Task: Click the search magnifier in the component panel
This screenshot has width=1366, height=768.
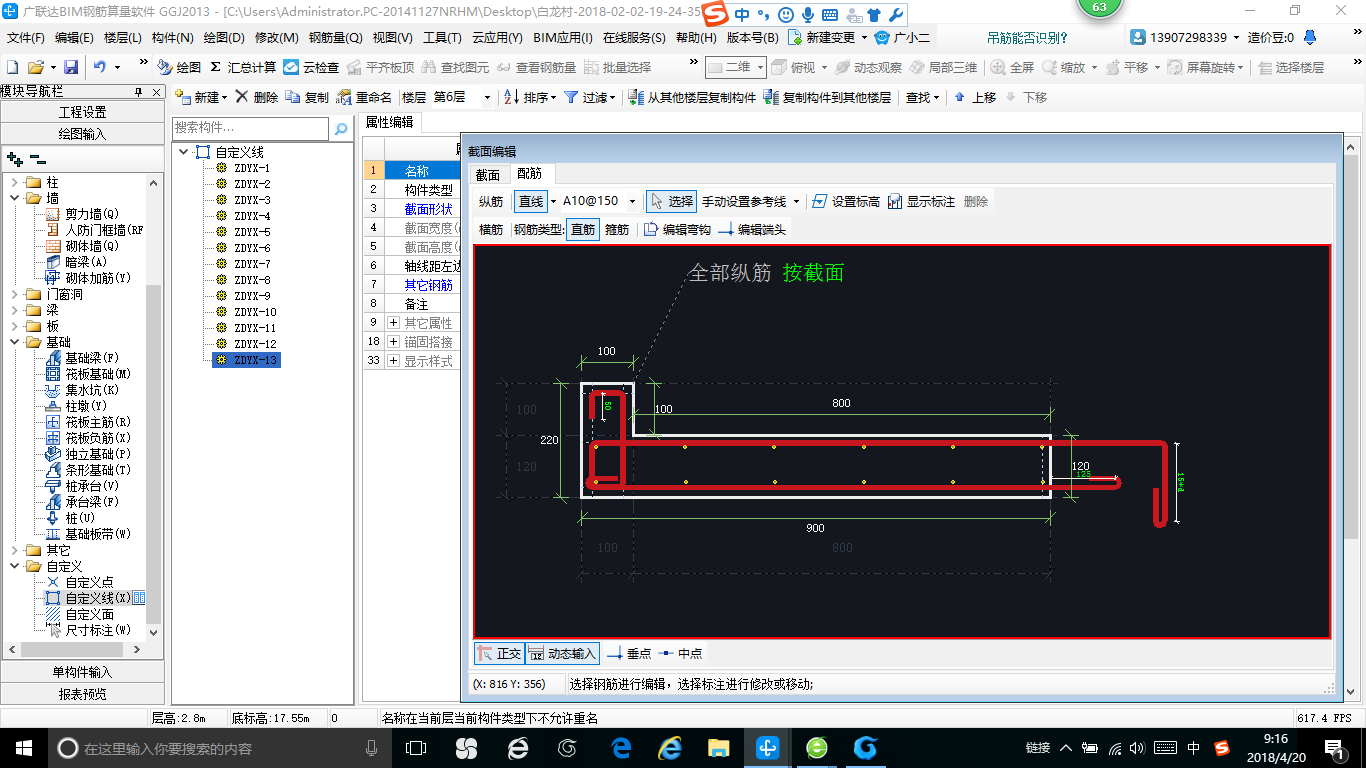Action: (341, 128)
